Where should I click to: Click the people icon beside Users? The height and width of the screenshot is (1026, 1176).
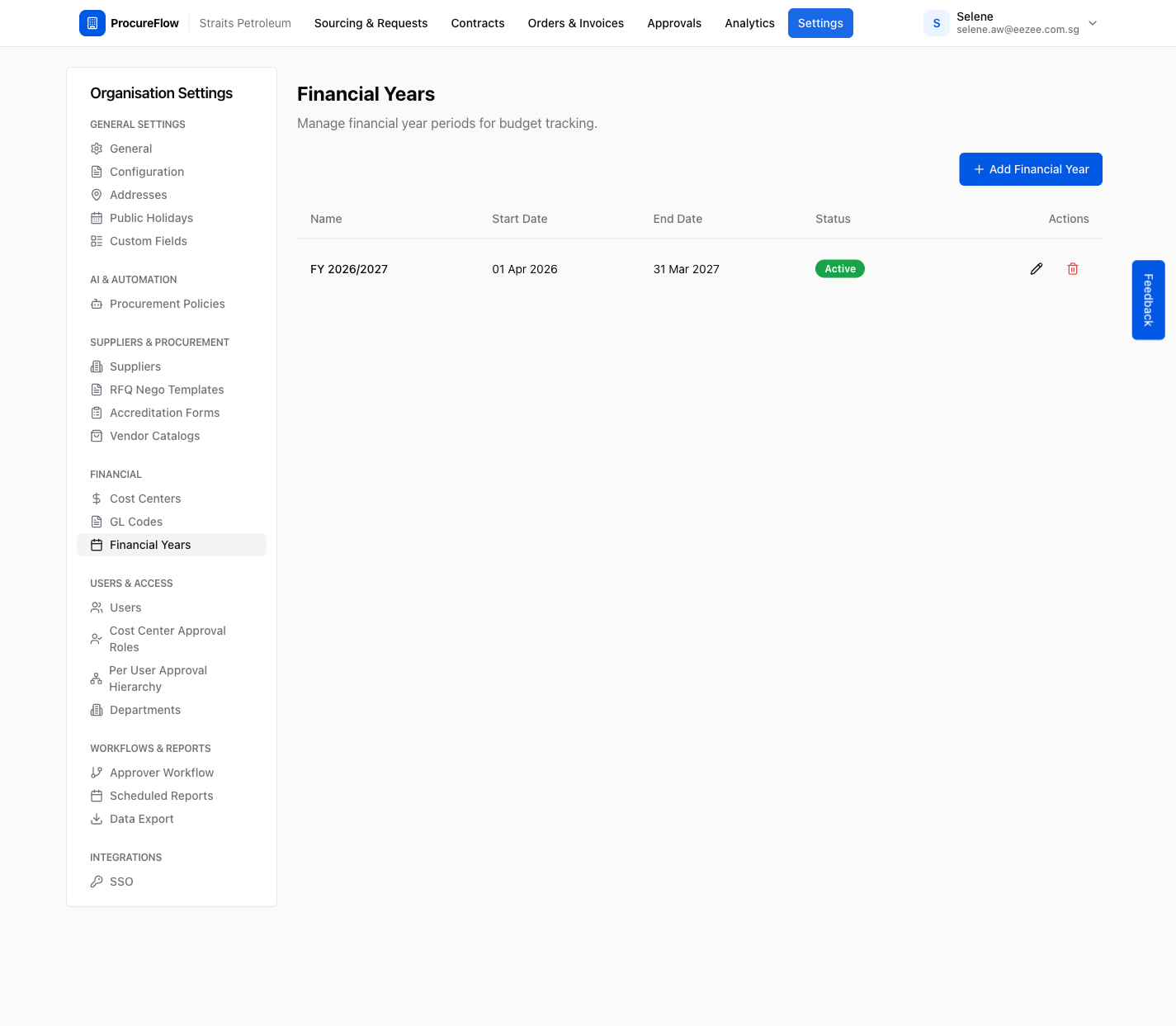coord(97,608)
